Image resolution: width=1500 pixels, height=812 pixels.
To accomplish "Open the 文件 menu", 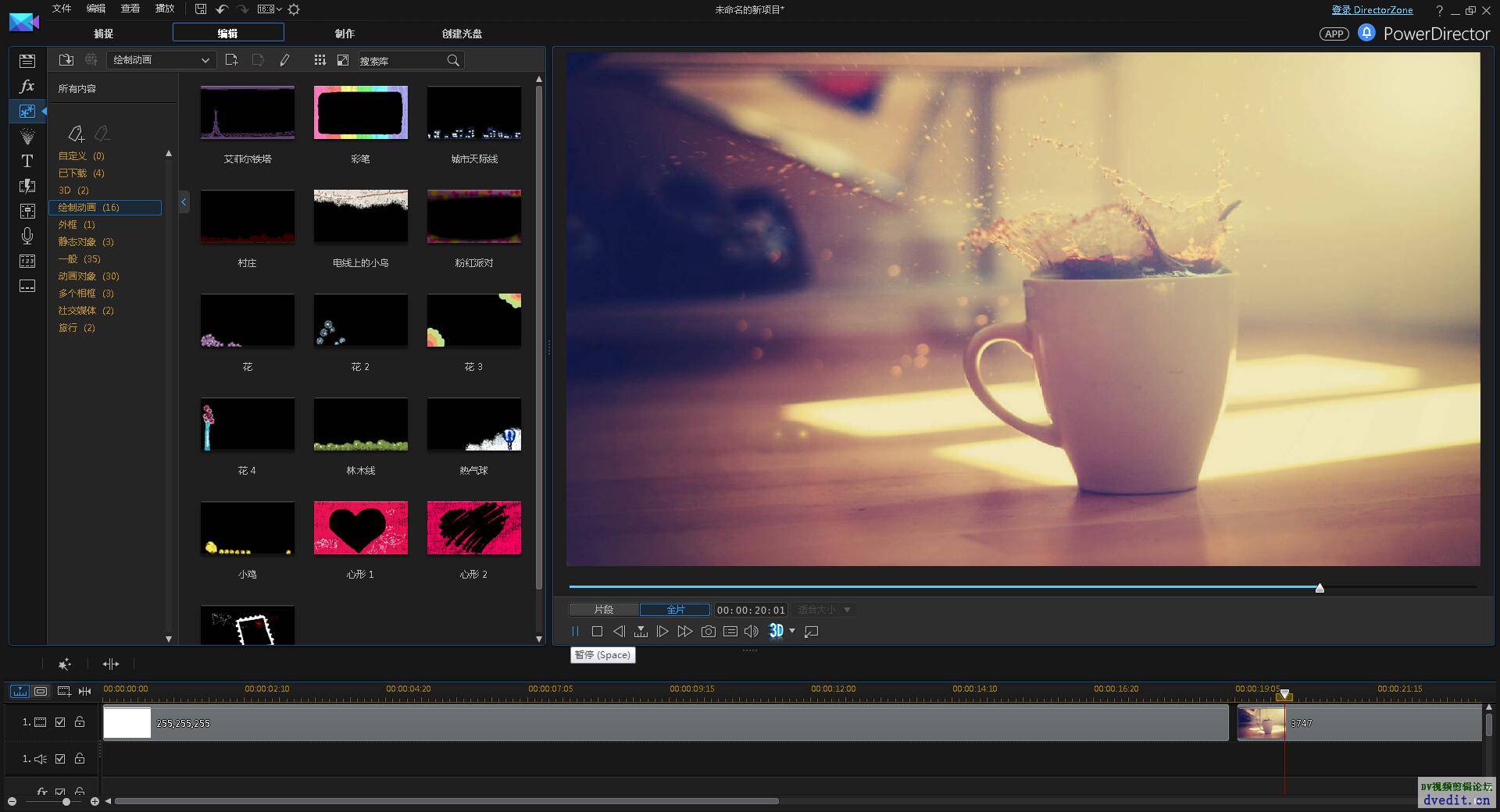I will [61, 9].
